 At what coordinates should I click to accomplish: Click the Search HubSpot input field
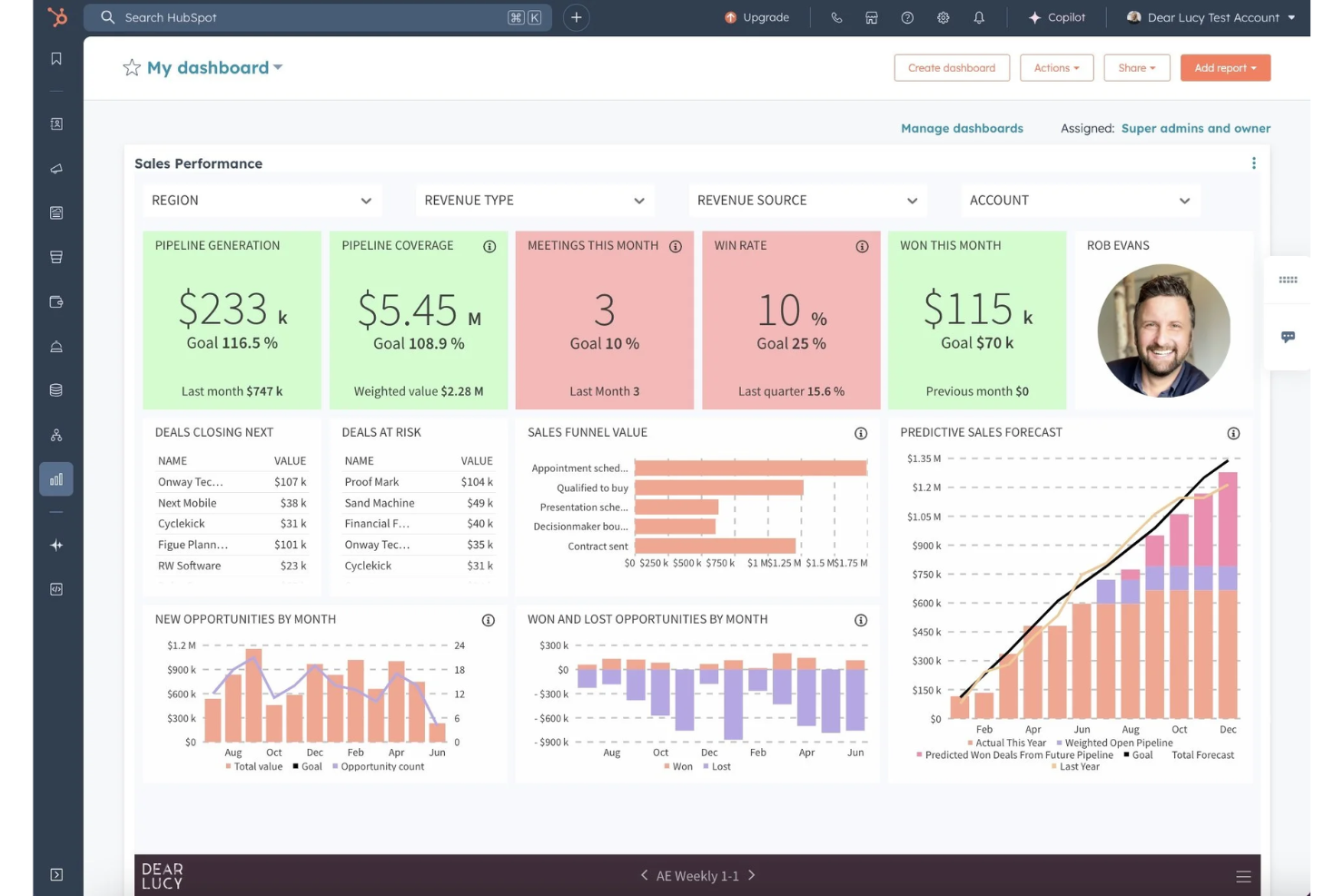[272, 17]
